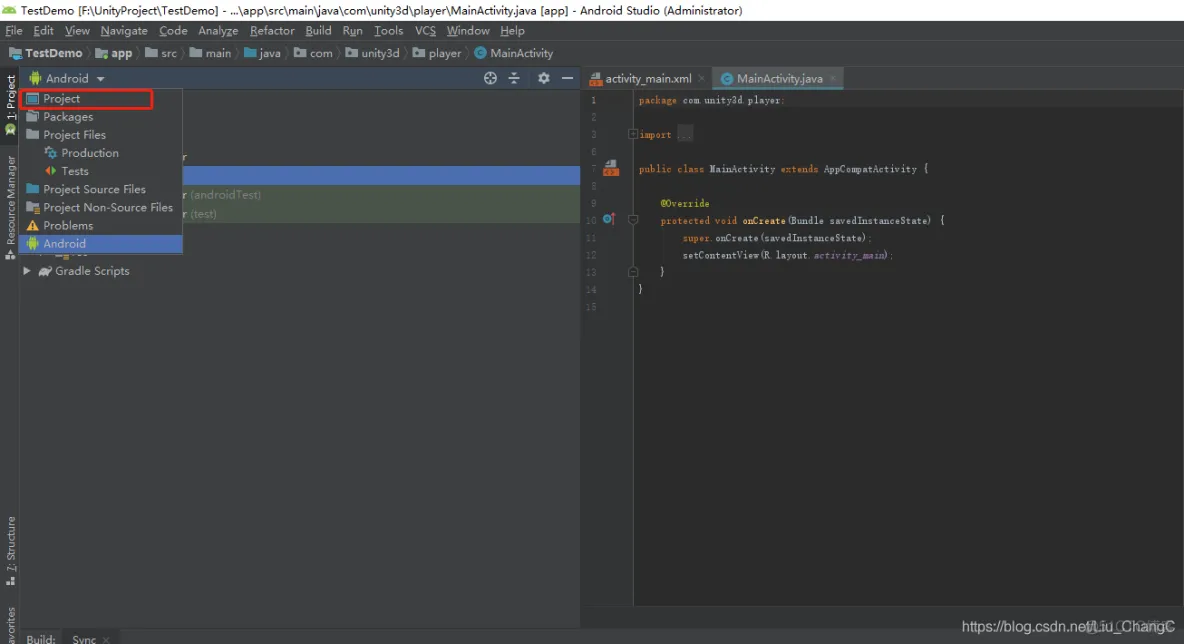This screenshot has height=644, width=1184.
Task: Click related XML layout gutter icon
Action: pyautogui.click(x=611, y=168)
